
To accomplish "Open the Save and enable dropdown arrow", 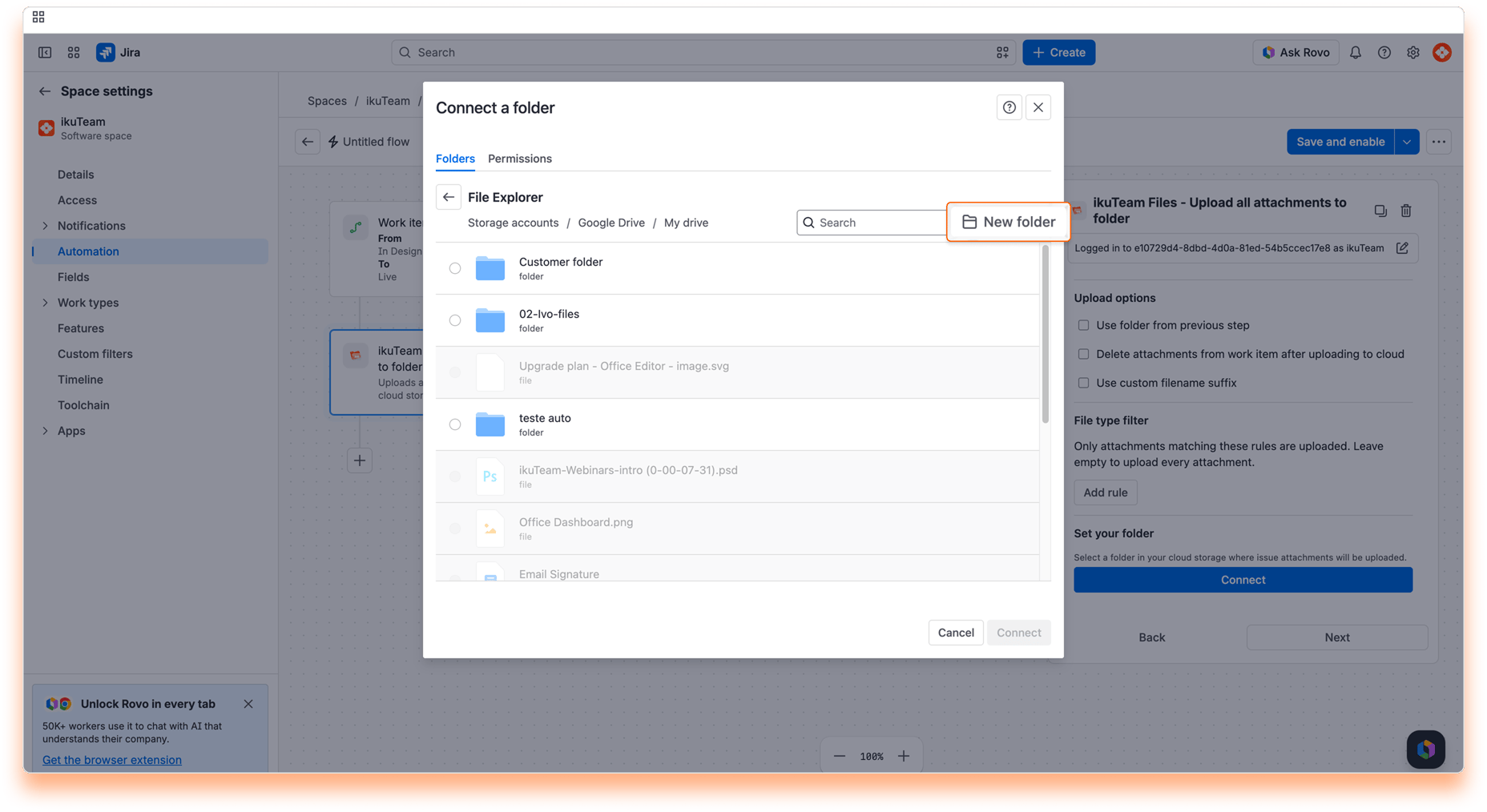I will point(1407,142).
